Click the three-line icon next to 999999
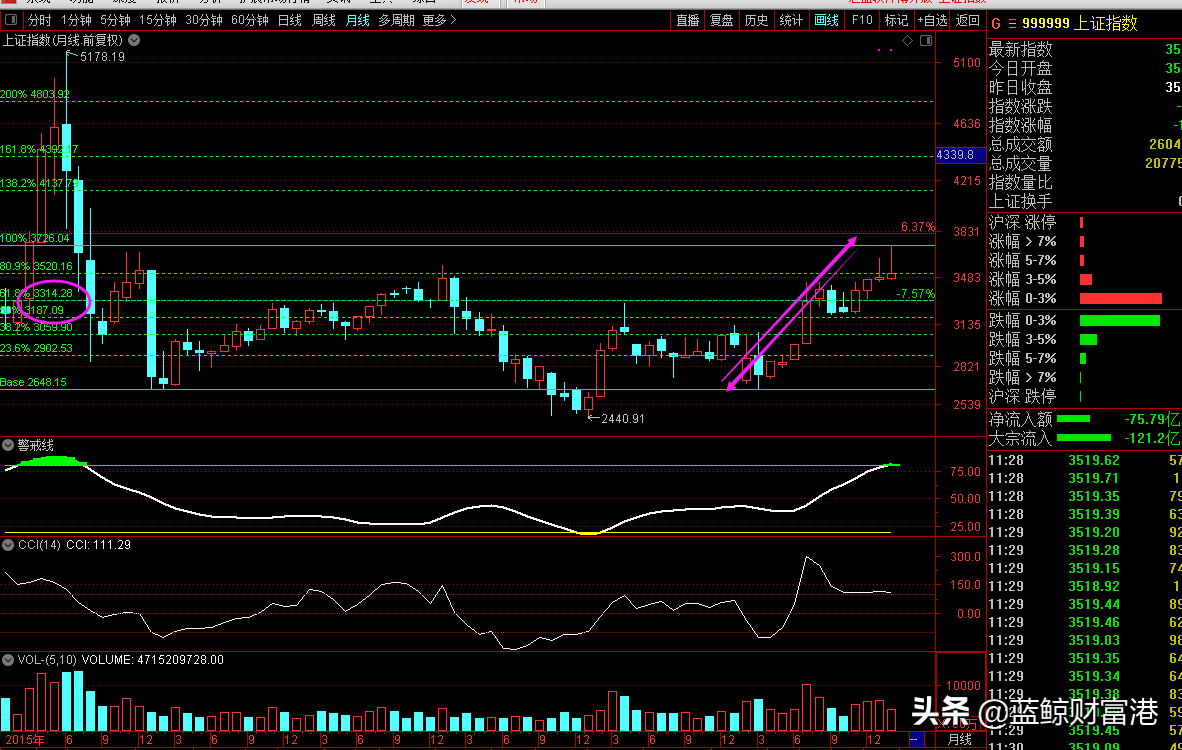Image resolution: width=1182 pixels, height=750 pixels. click(1012, 23)
